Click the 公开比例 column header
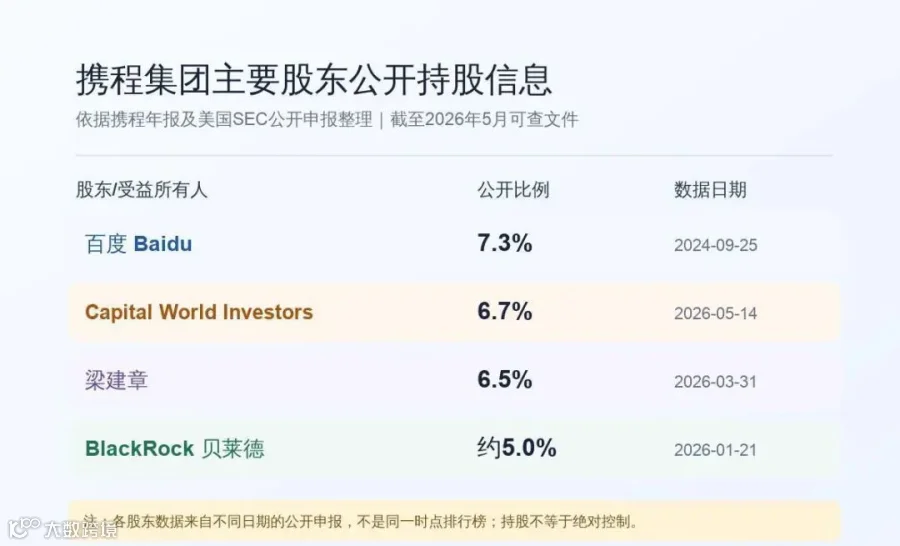Viewport: 900px width, 546px height. [x=513, y=189]
